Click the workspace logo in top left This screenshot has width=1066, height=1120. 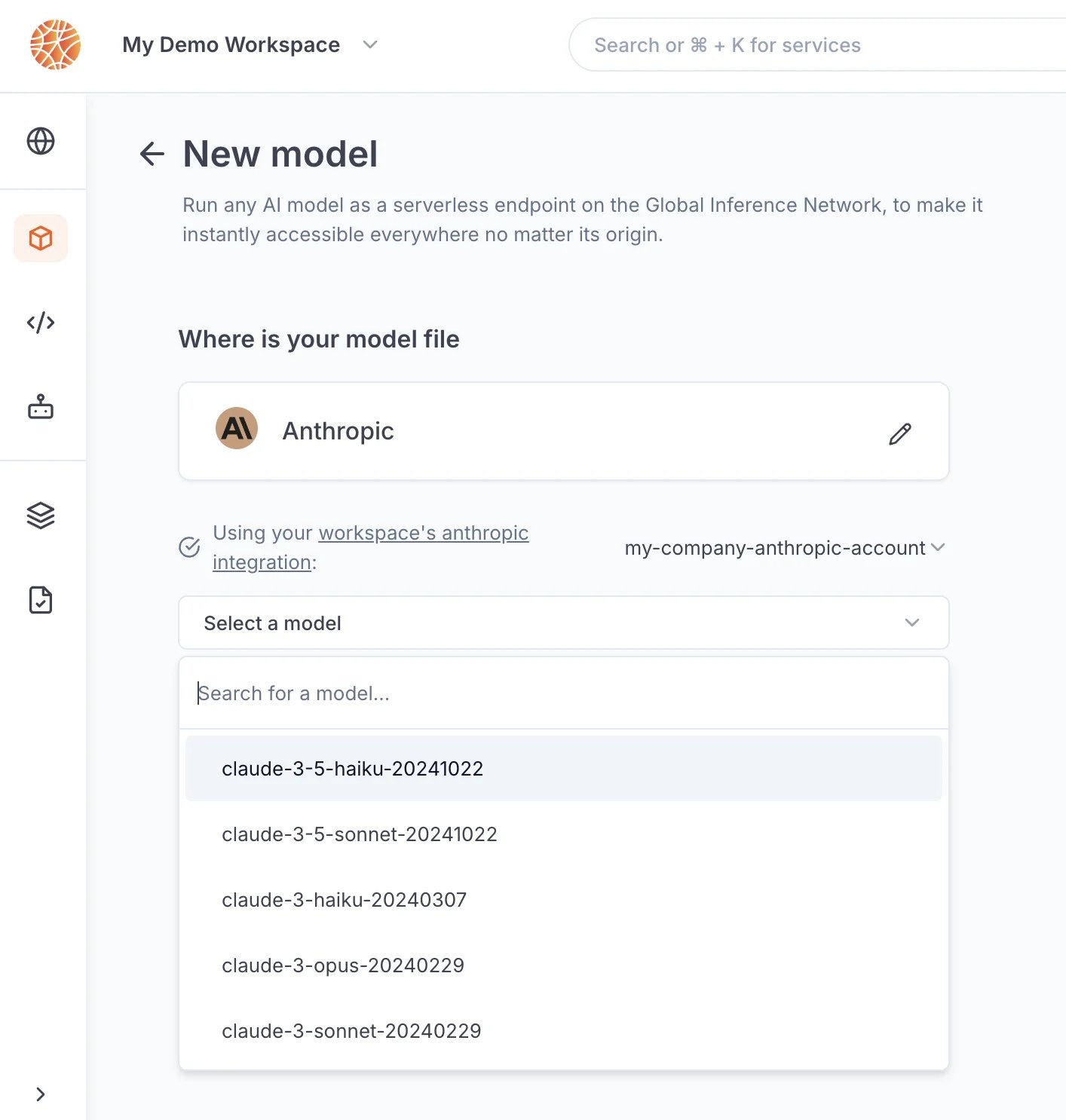tap(56, 44)
